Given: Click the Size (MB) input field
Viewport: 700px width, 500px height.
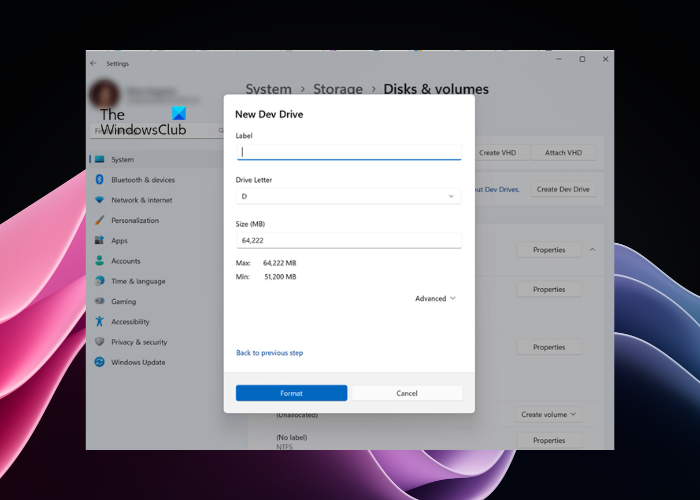Looking at the screenshot, I should tap(349, 240).
